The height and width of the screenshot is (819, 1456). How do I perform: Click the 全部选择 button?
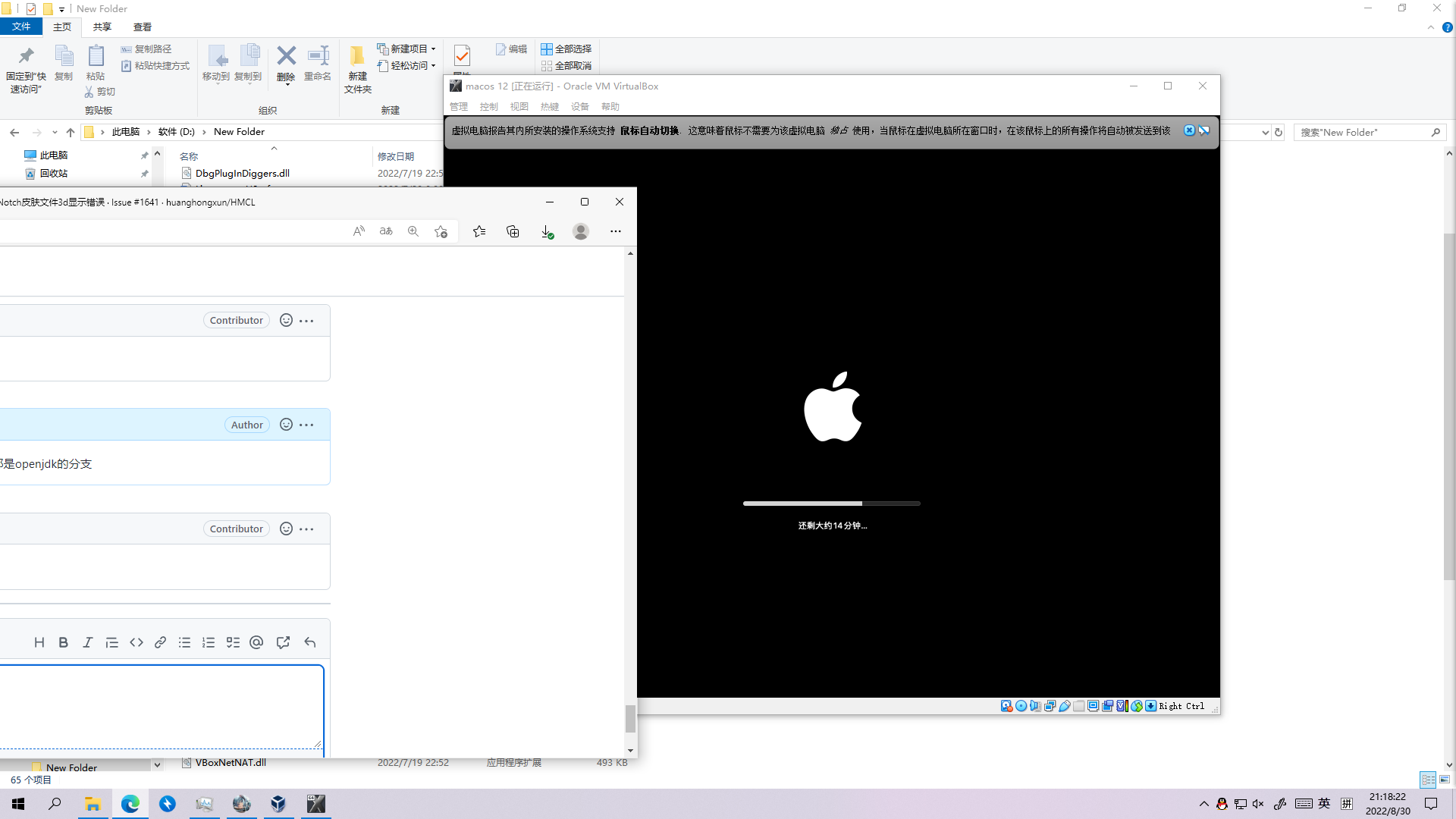click(x=567, y=49)
